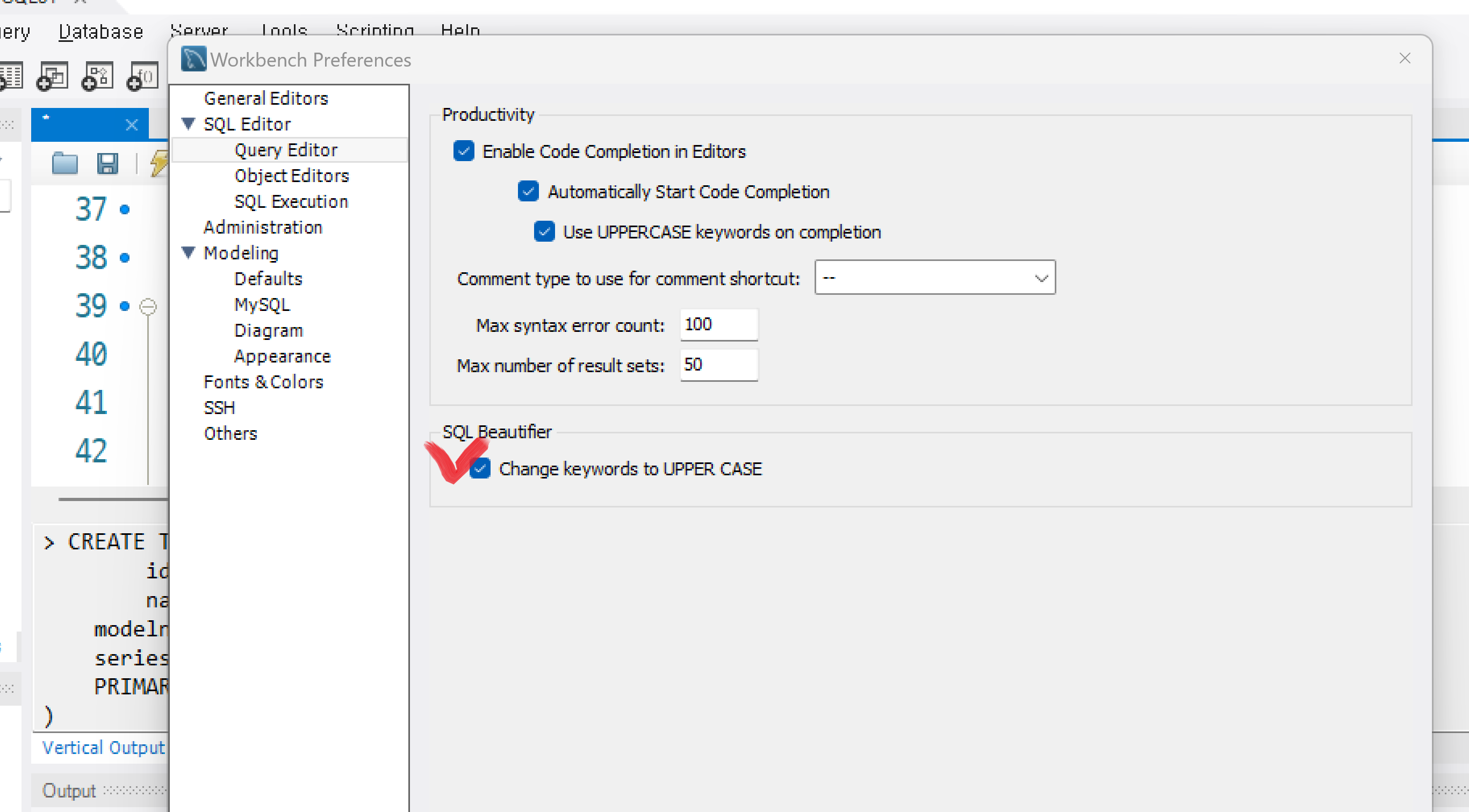Collapse the code fold at line 39
This screenshot has width=1469, height=812.
[x=148, y=307]
